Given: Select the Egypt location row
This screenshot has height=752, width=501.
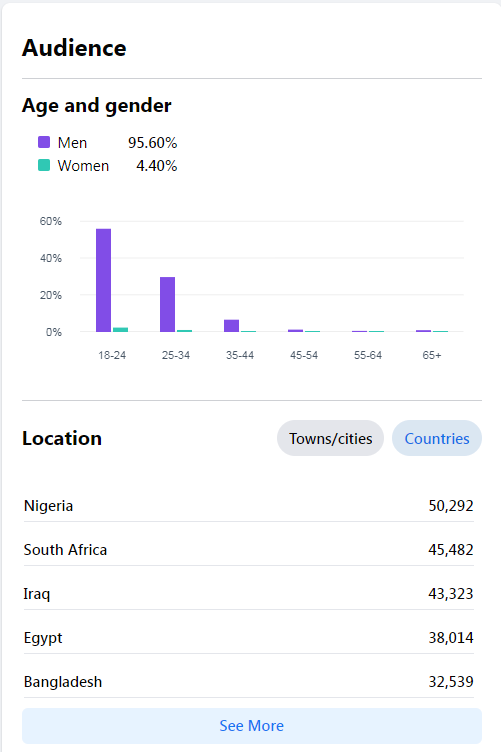Looking at the screenshot, I should 248,638.
